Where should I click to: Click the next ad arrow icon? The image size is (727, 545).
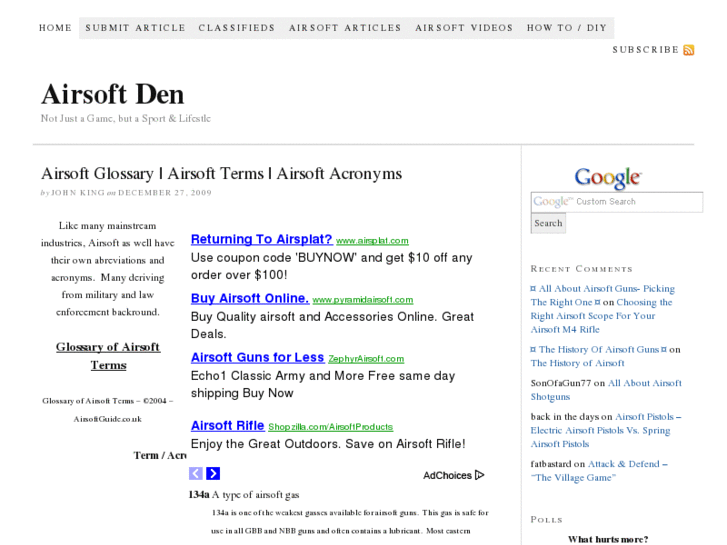tap(213, 474)
